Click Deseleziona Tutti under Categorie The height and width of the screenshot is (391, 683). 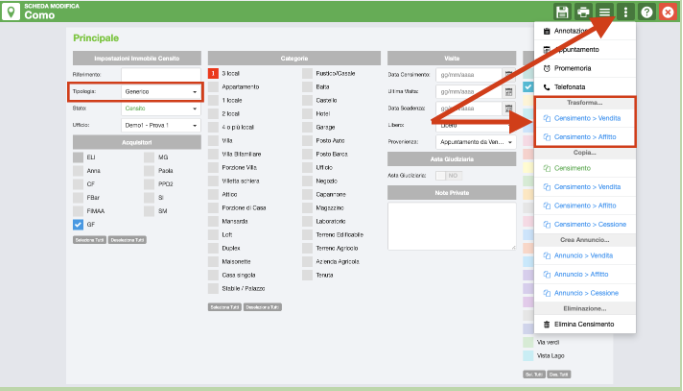(263, 307)
